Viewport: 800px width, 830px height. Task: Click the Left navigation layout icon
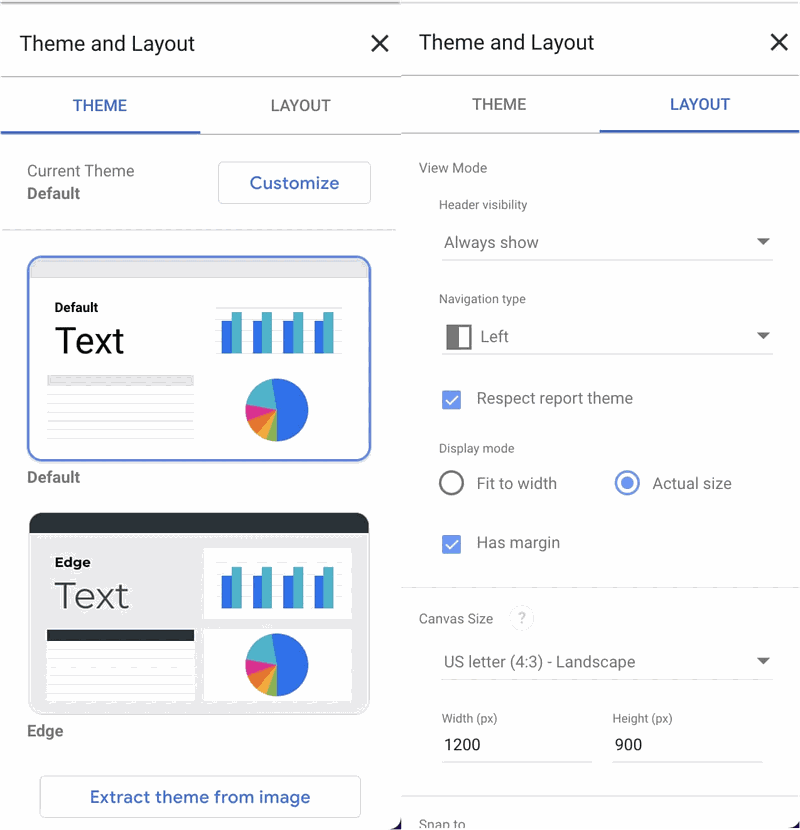458,337
